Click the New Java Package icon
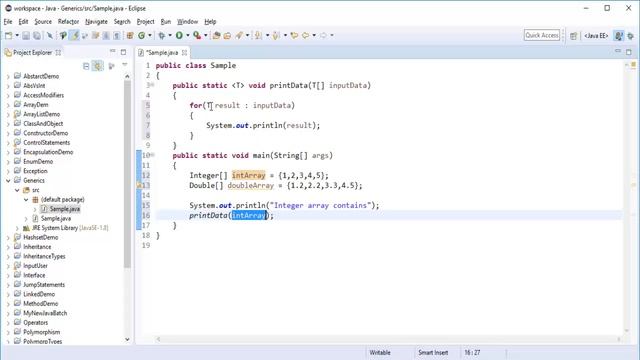The height and width of the screenshot is (360, 640). 130,36
